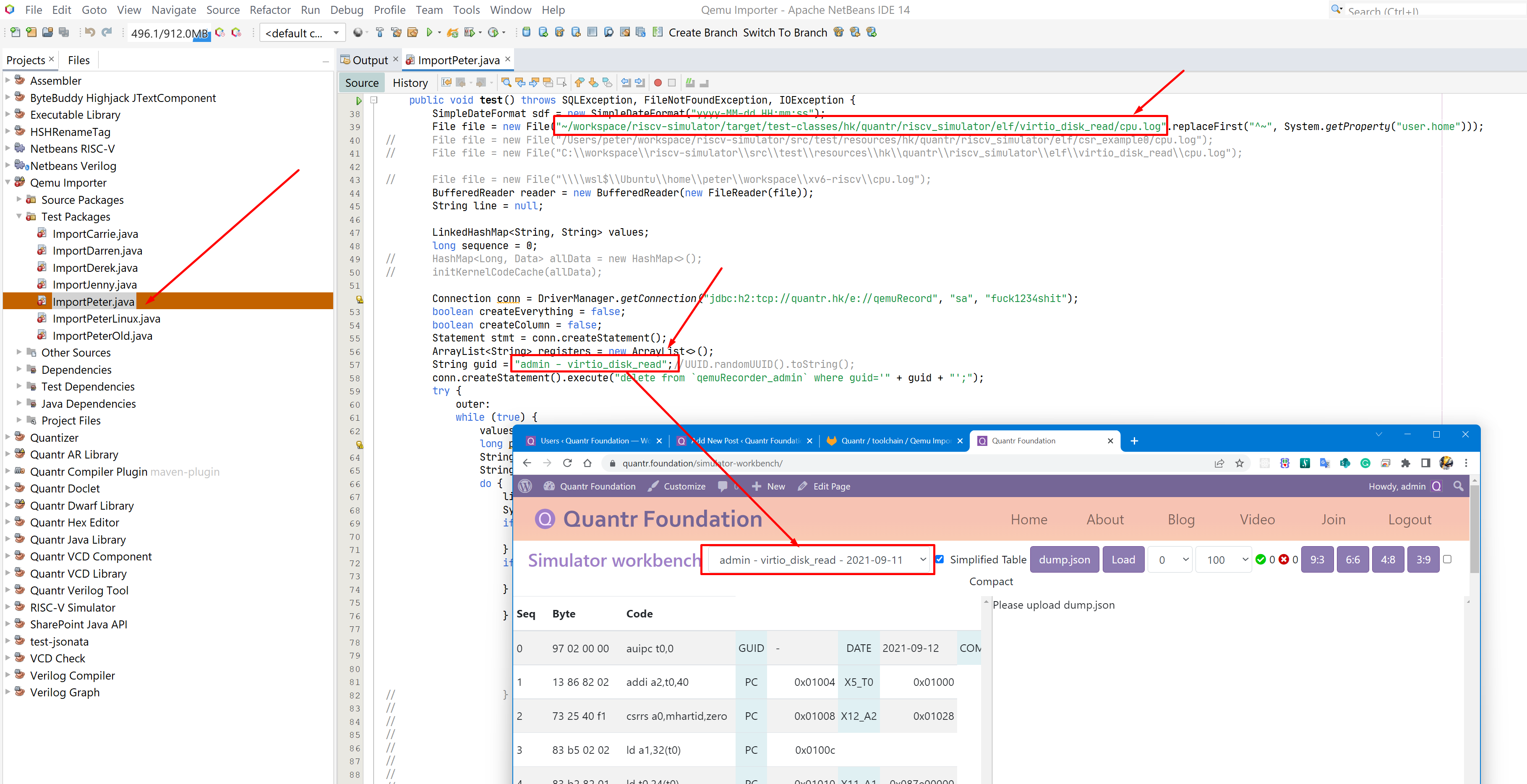This screenshot has height=784, width=1527.
Task: Click the browser Extensions puzzle icon
Action: tap(1405, 463)
